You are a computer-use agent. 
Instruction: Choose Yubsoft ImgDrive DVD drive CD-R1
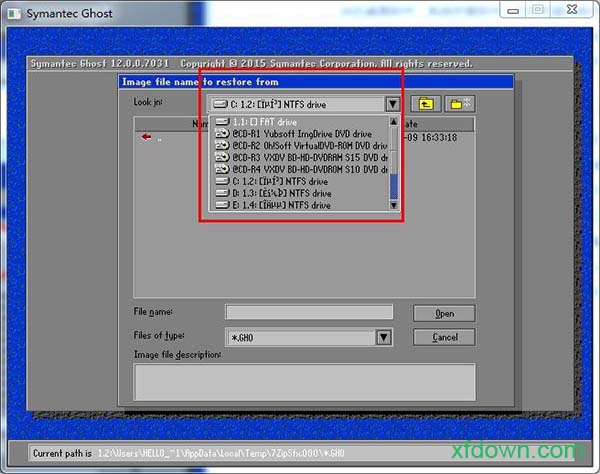pyautogui.click(x=300, y=134)
